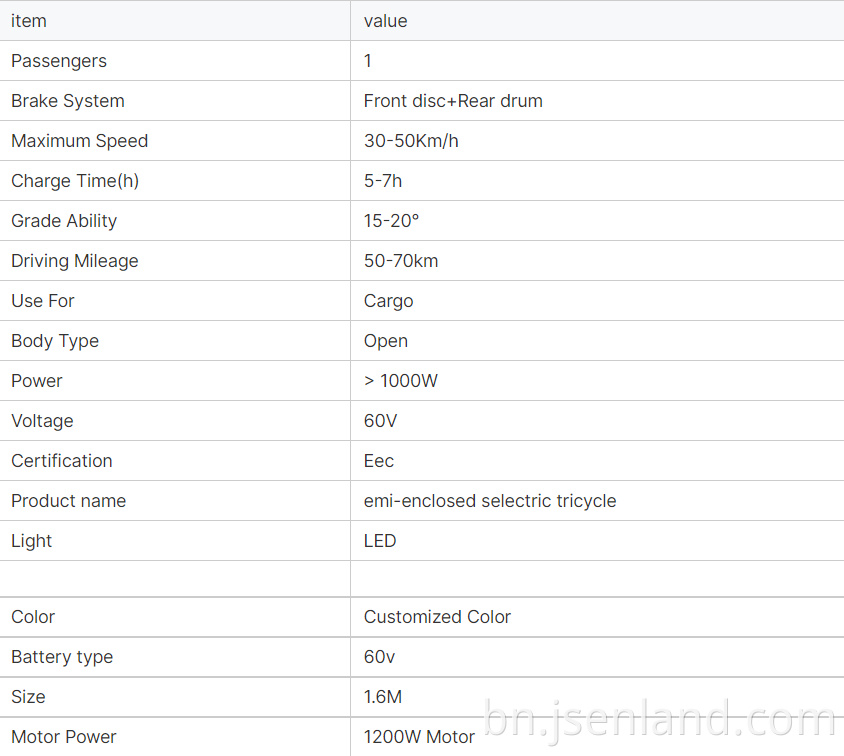Select the Body Type label
Image resolution: width=844 pixels, height=756 pixels.
point(55,341)
